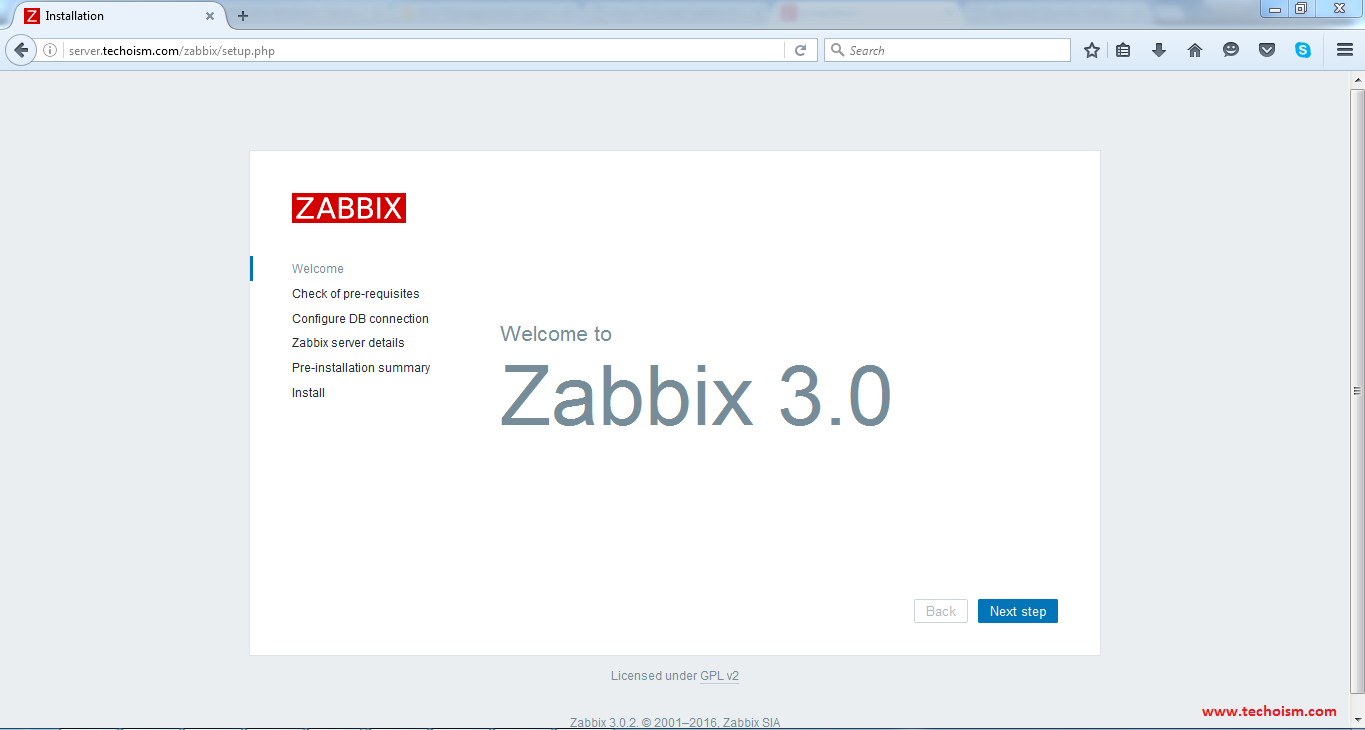This screenshot has height=730, width=1365.
Task: Select the Installation browser tab
Action: pos(118,16)
